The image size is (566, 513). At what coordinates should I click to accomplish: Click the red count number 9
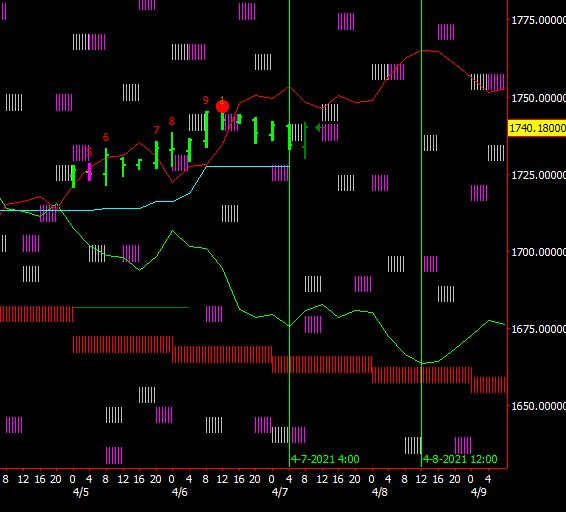coord(206,100)
